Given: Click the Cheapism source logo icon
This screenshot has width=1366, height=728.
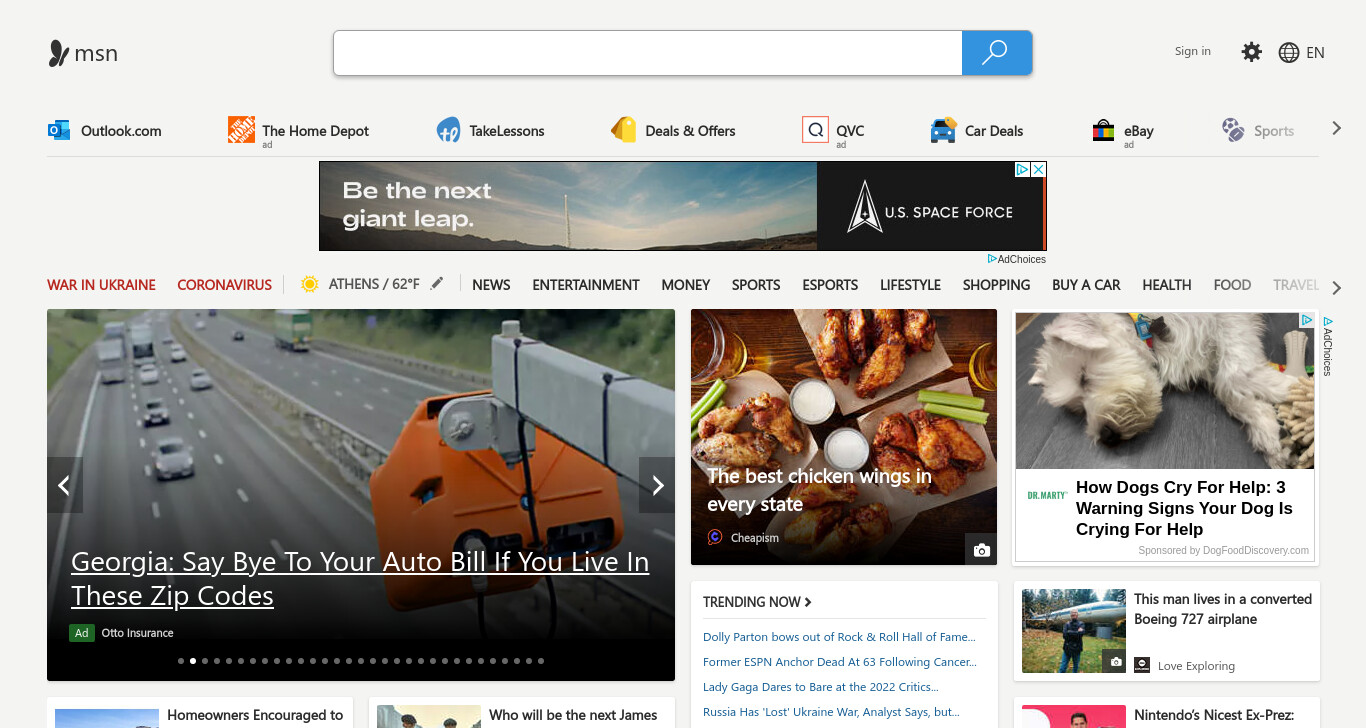Looking at the screenshot, I should pyautogui.click(x=715, y=537).
